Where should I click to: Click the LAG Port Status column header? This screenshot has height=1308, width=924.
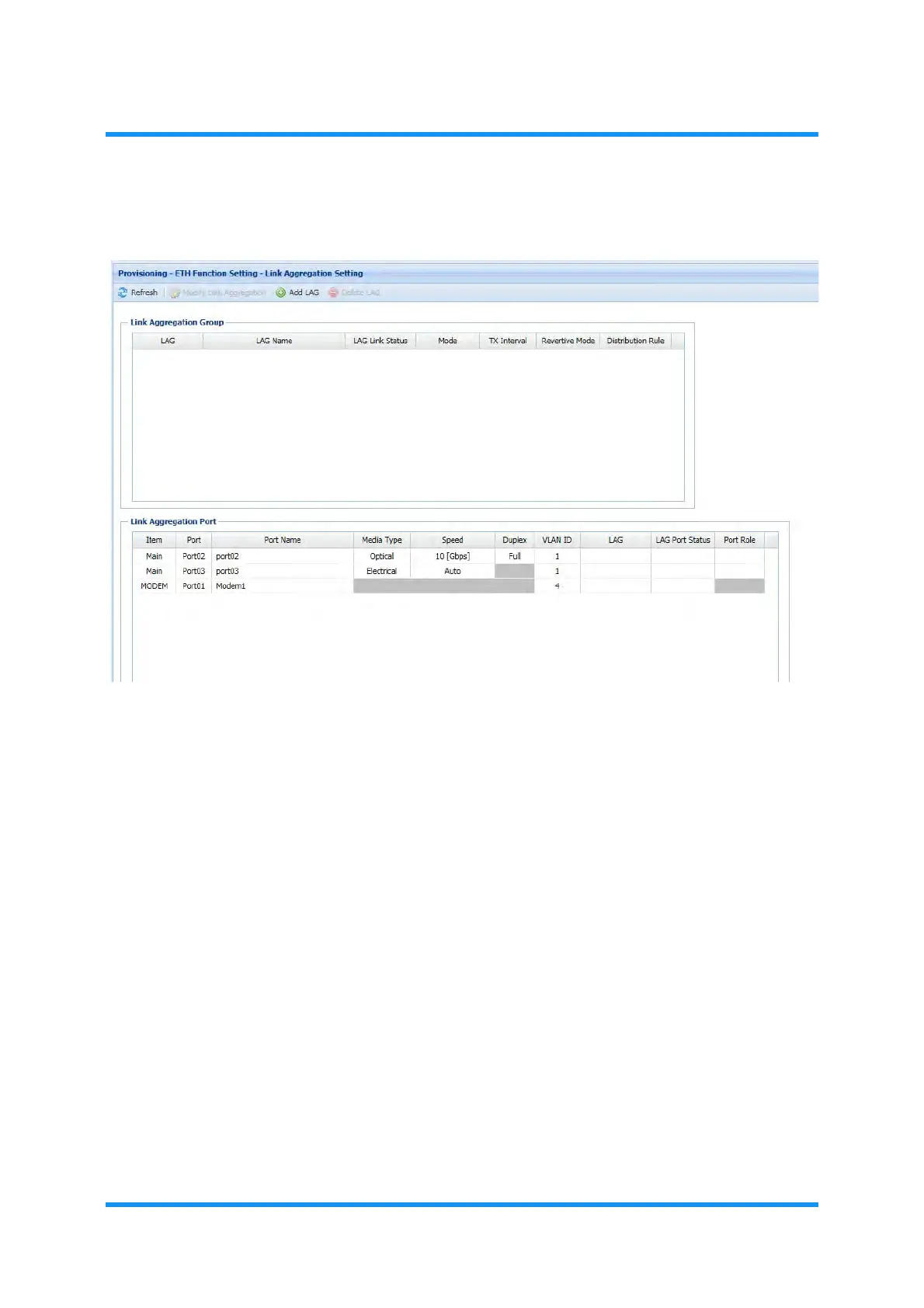coord(683,541)
